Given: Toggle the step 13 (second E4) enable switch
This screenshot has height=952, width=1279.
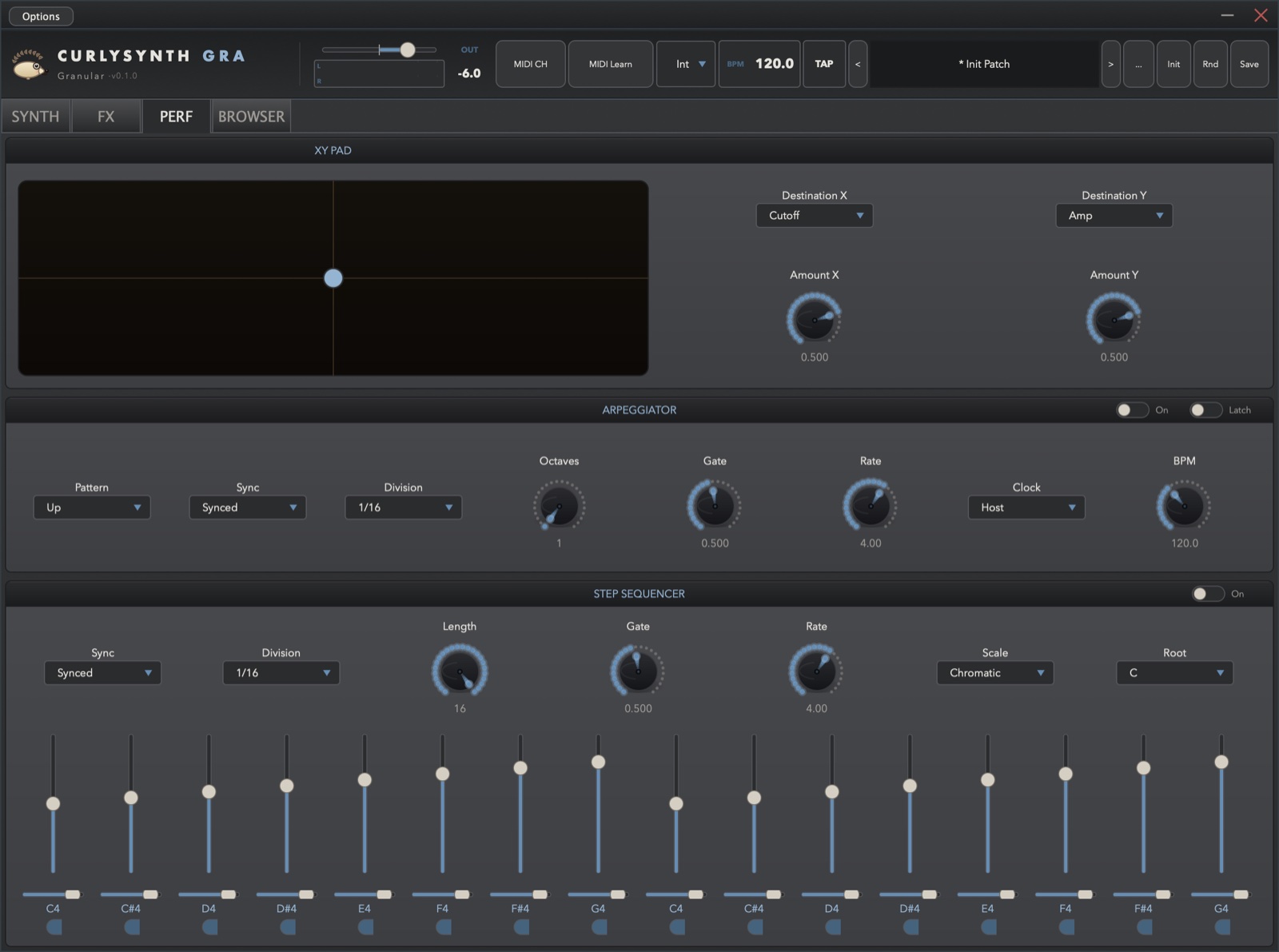Looking at the screenshot, I should 989,927.
